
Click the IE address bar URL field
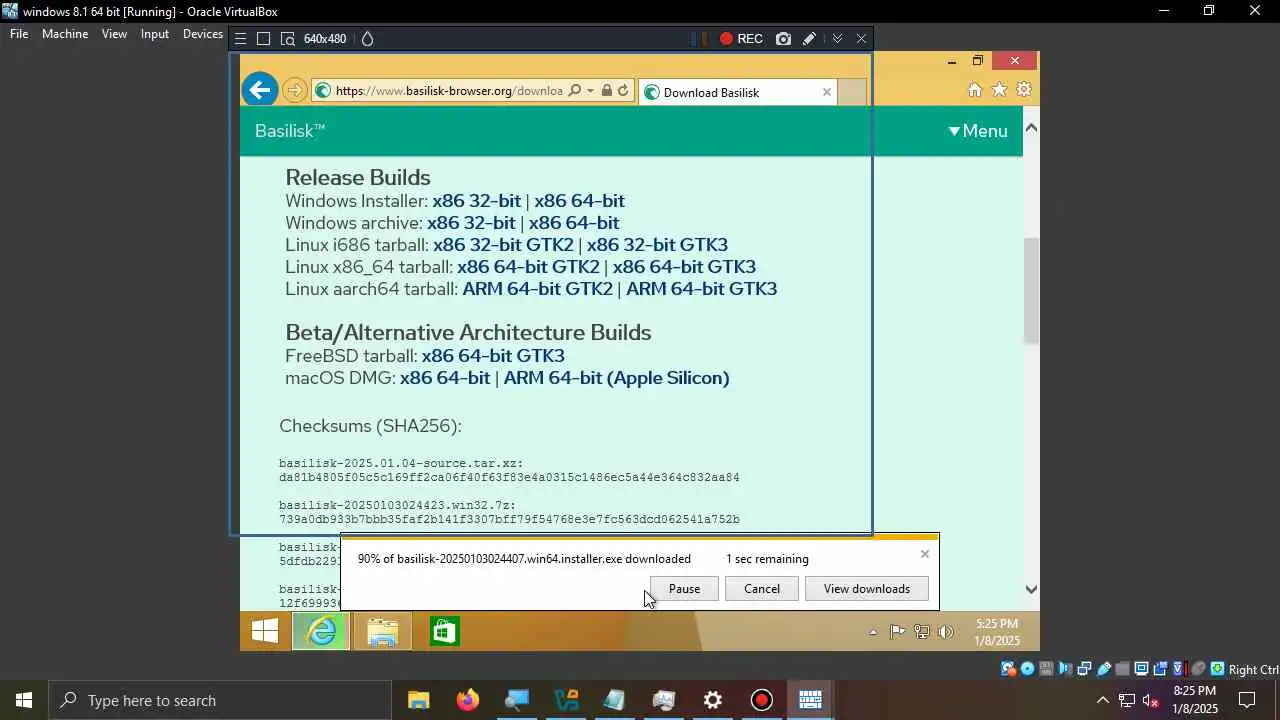[448, 91]
